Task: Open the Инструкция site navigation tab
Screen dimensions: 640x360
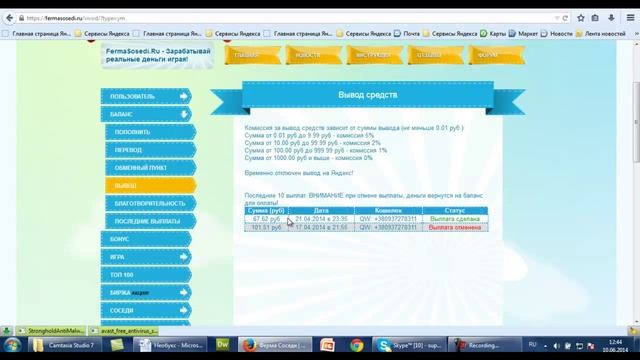Action: tap(375, 55)
